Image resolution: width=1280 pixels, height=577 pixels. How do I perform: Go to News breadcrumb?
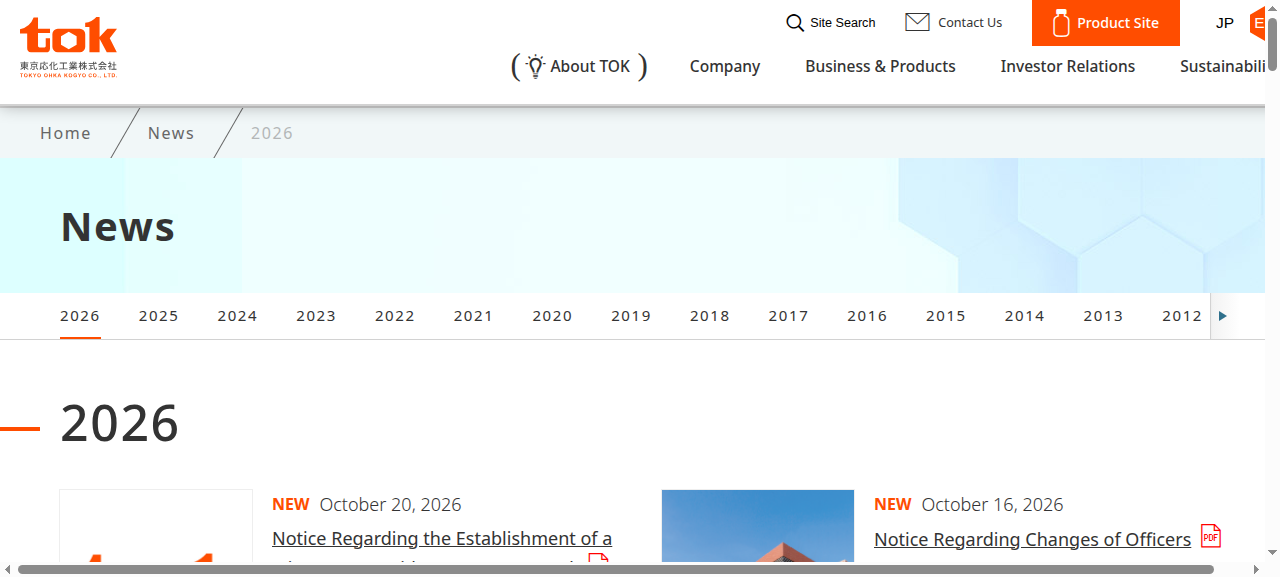click(171, 133)
